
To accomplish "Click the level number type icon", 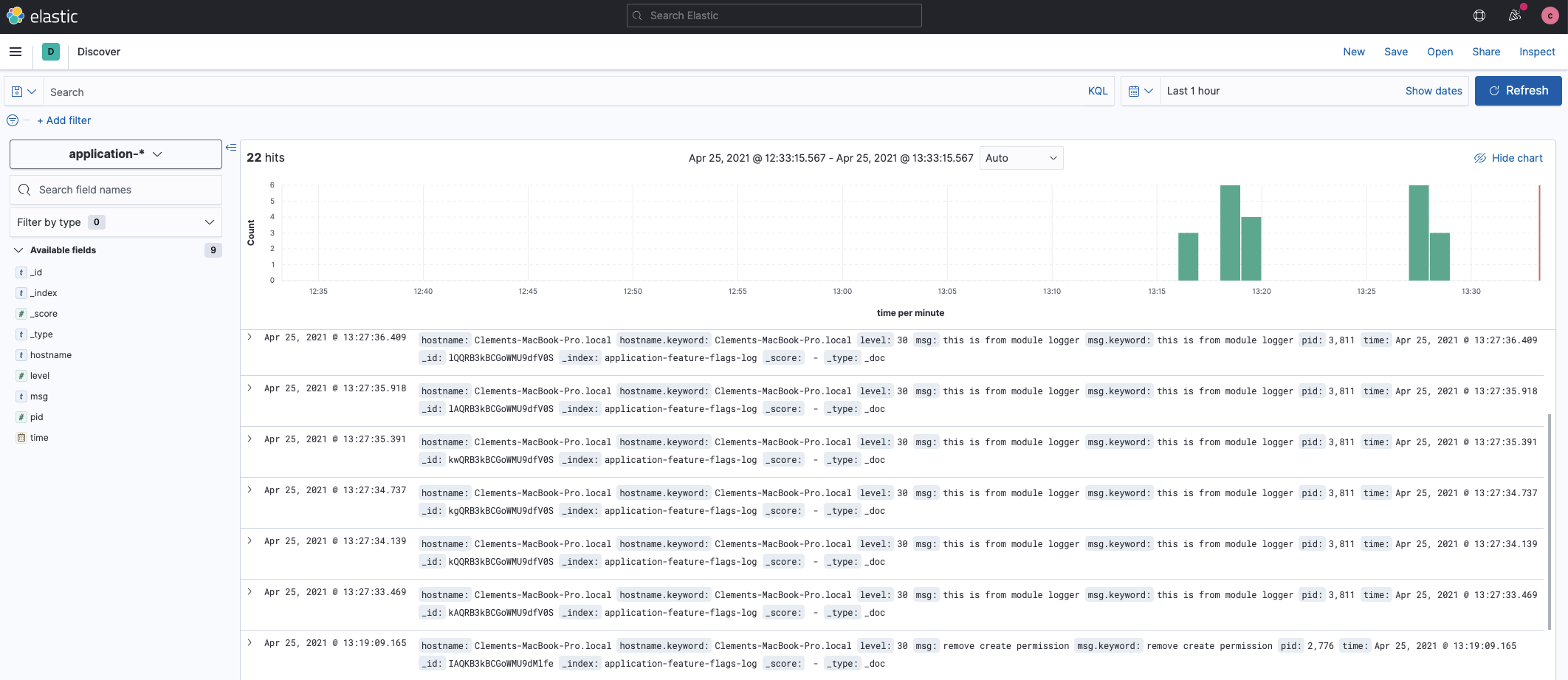I will 21,376.
